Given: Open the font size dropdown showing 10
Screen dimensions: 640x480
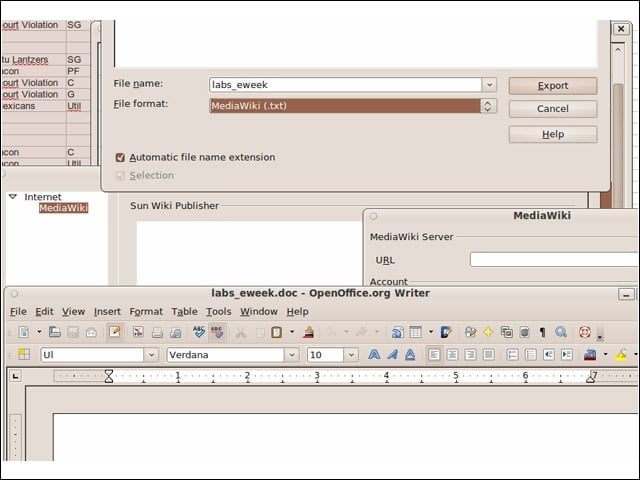Looking at the screenshot, I should 351,355.
